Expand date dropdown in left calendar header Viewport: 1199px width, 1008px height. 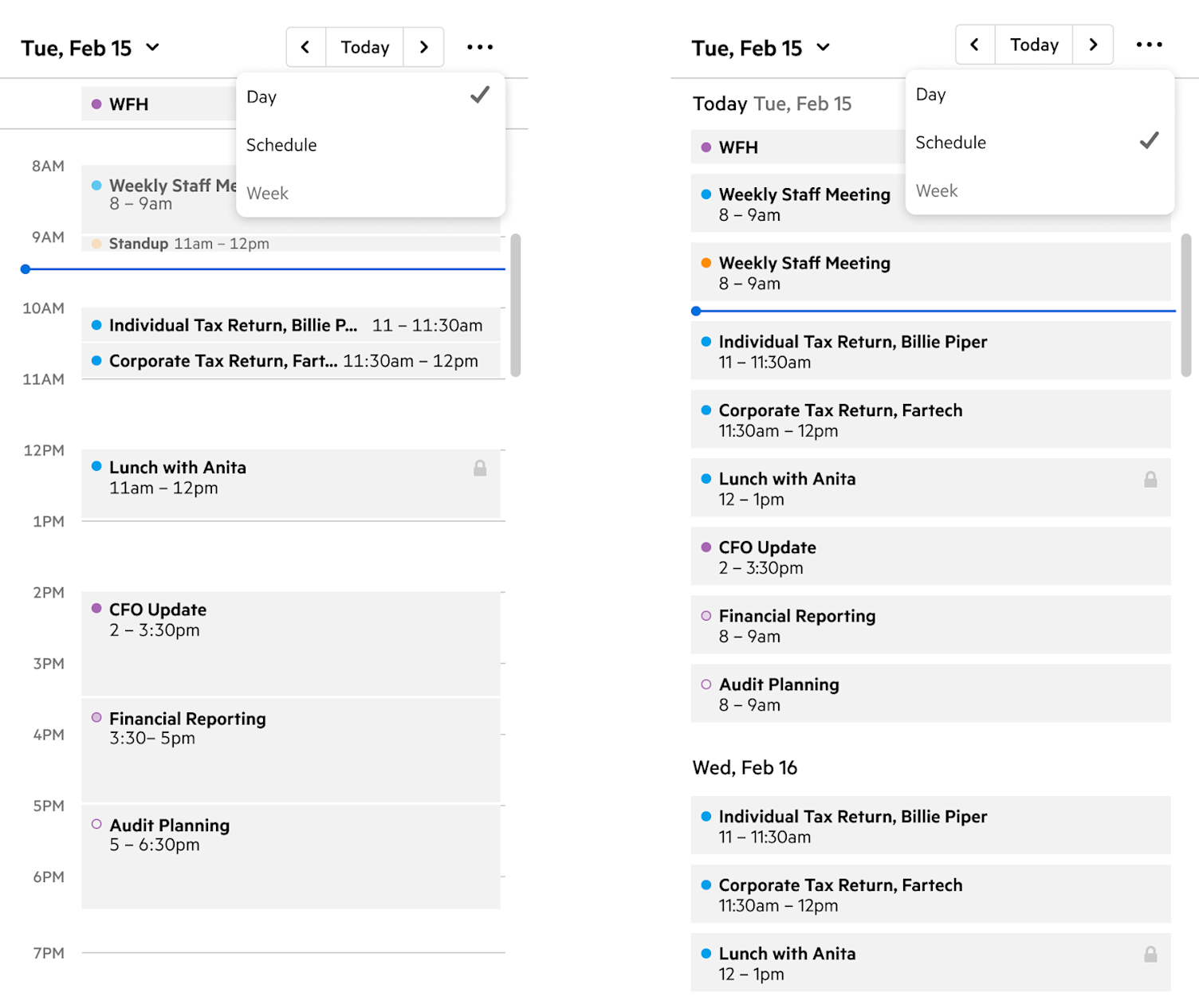tap(152, 48)
